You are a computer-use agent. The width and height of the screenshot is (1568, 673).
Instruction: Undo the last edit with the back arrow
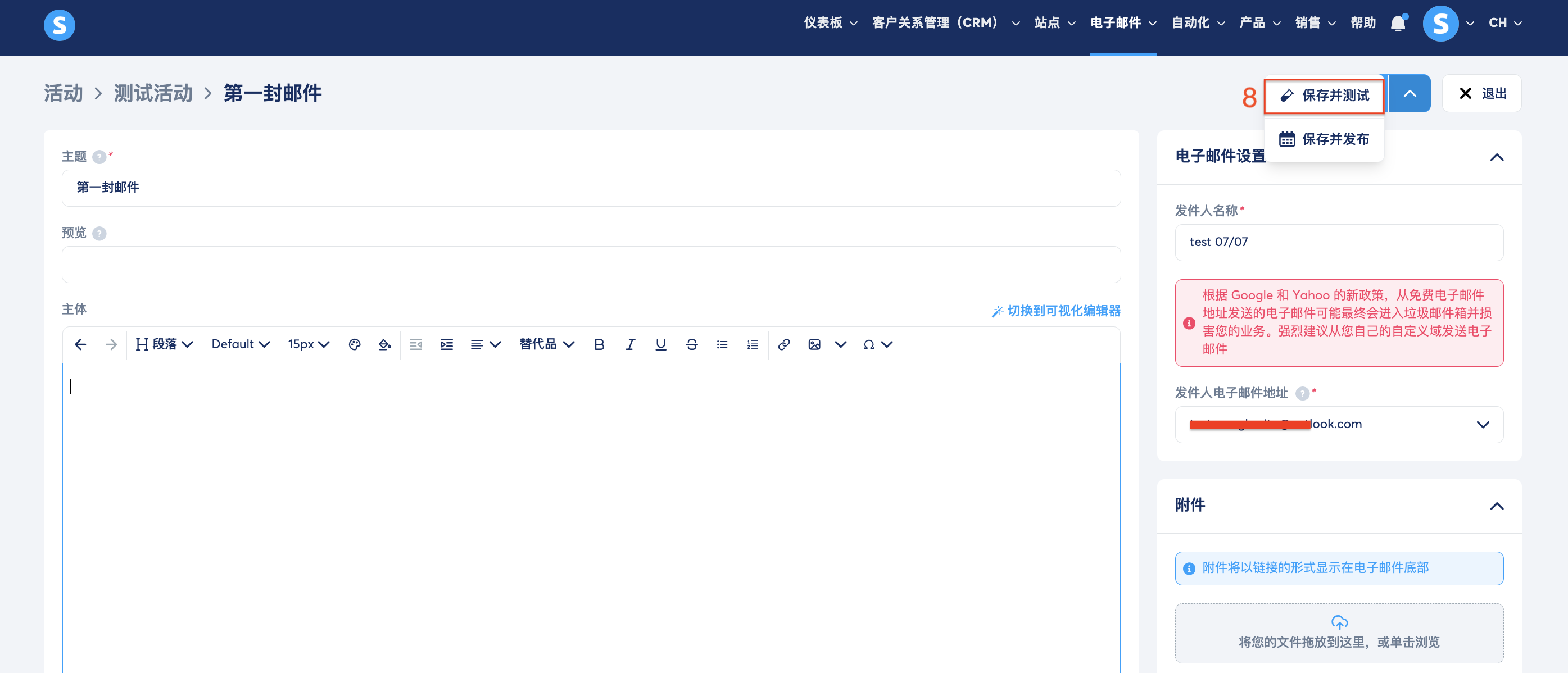(x=80, y=344)
